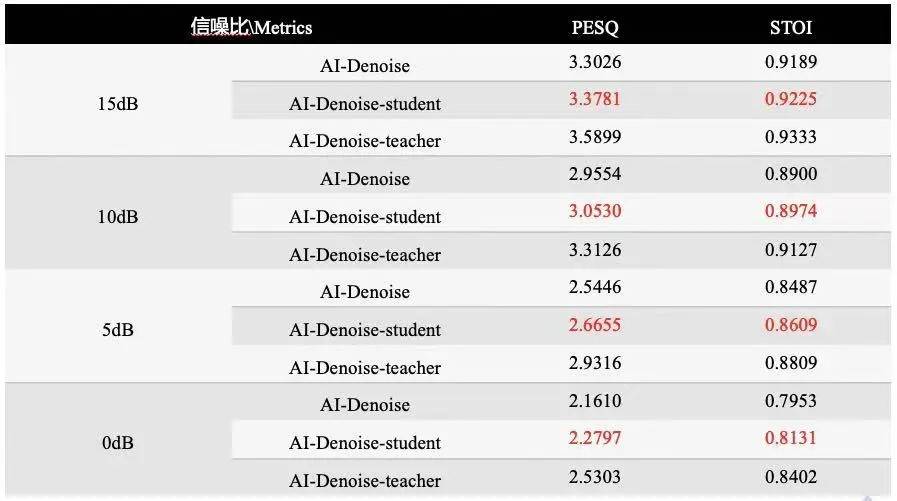Click the STOI column header
This screenshot has width=897, height=501.
[x=791, y=28]
